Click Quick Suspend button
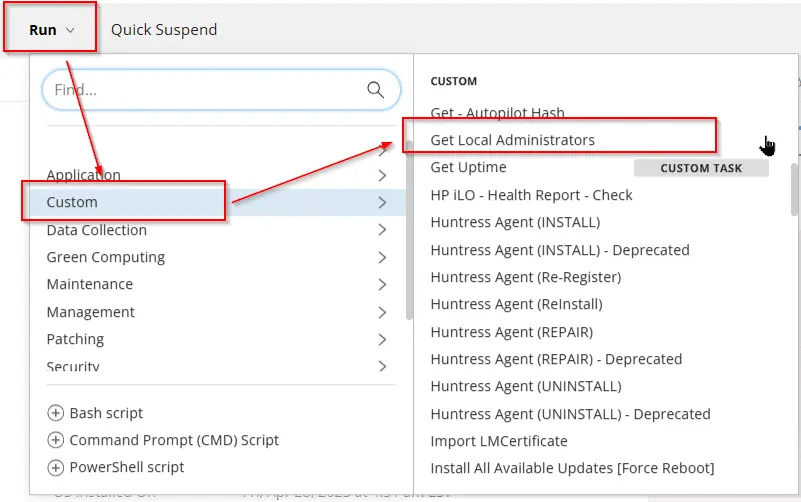Screen dimensions: 801x502 pyautogui.click(x=163, y=29)
